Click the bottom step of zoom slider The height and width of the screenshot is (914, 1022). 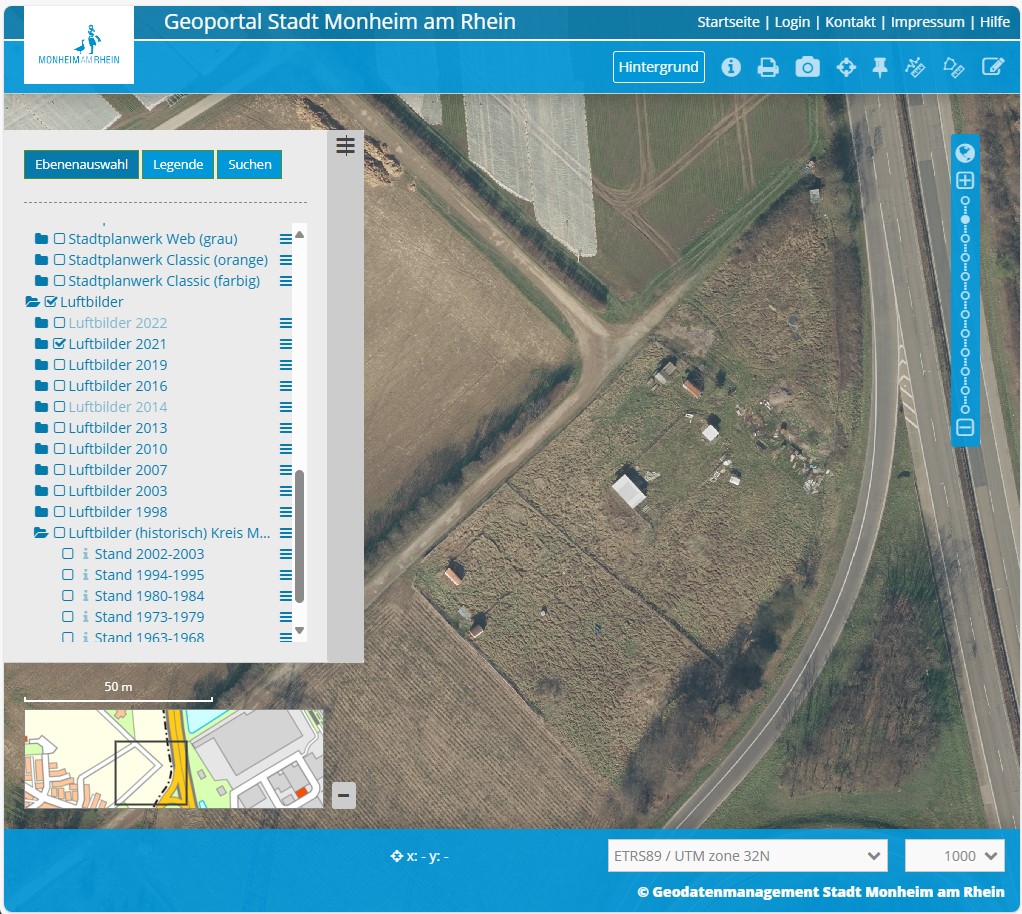(x=965, y=410)
